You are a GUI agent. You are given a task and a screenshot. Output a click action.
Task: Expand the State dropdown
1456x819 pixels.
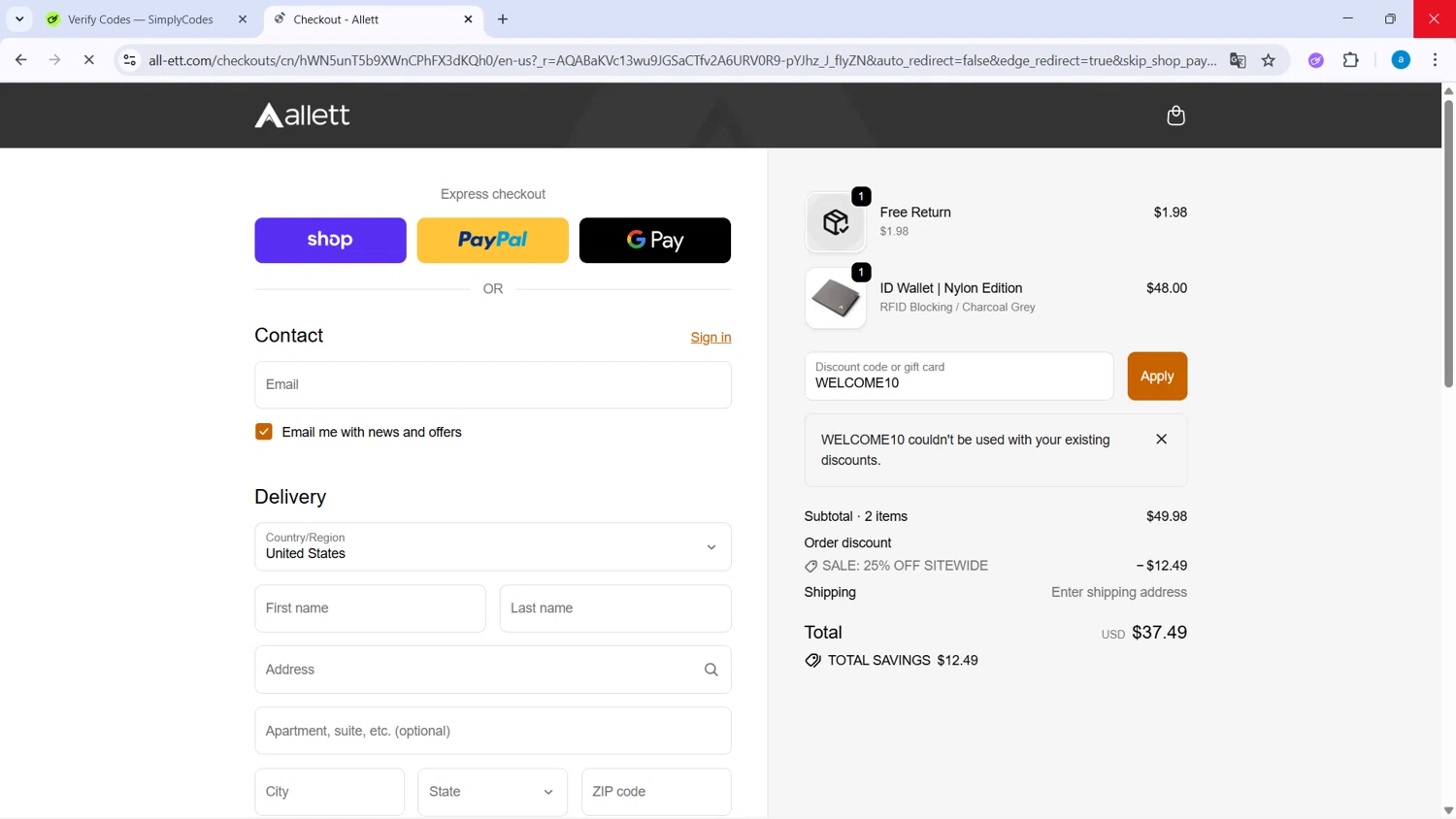click(x=493, y=792)
